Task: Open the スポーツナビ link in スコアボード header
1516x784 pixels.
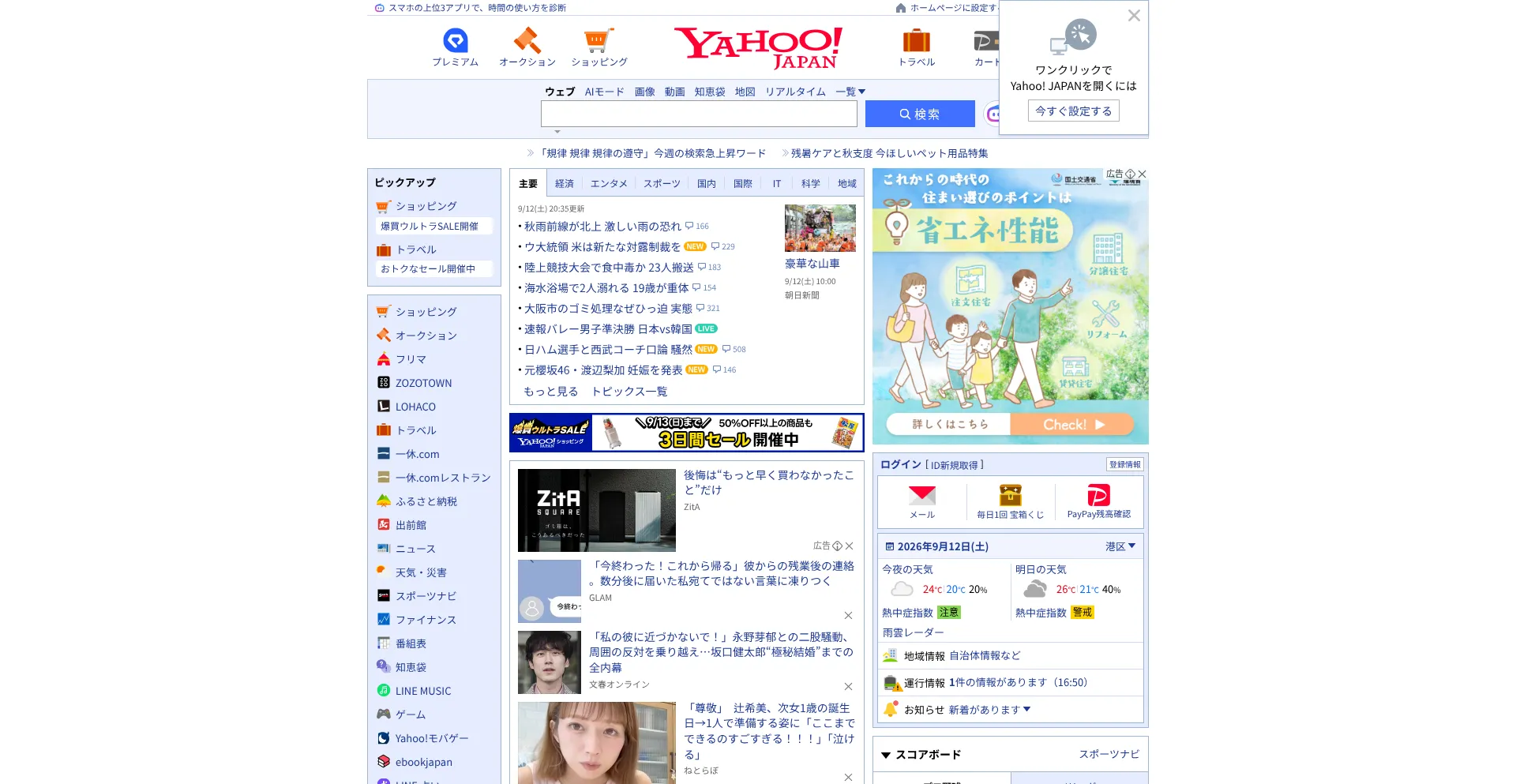Action: 1109,755
